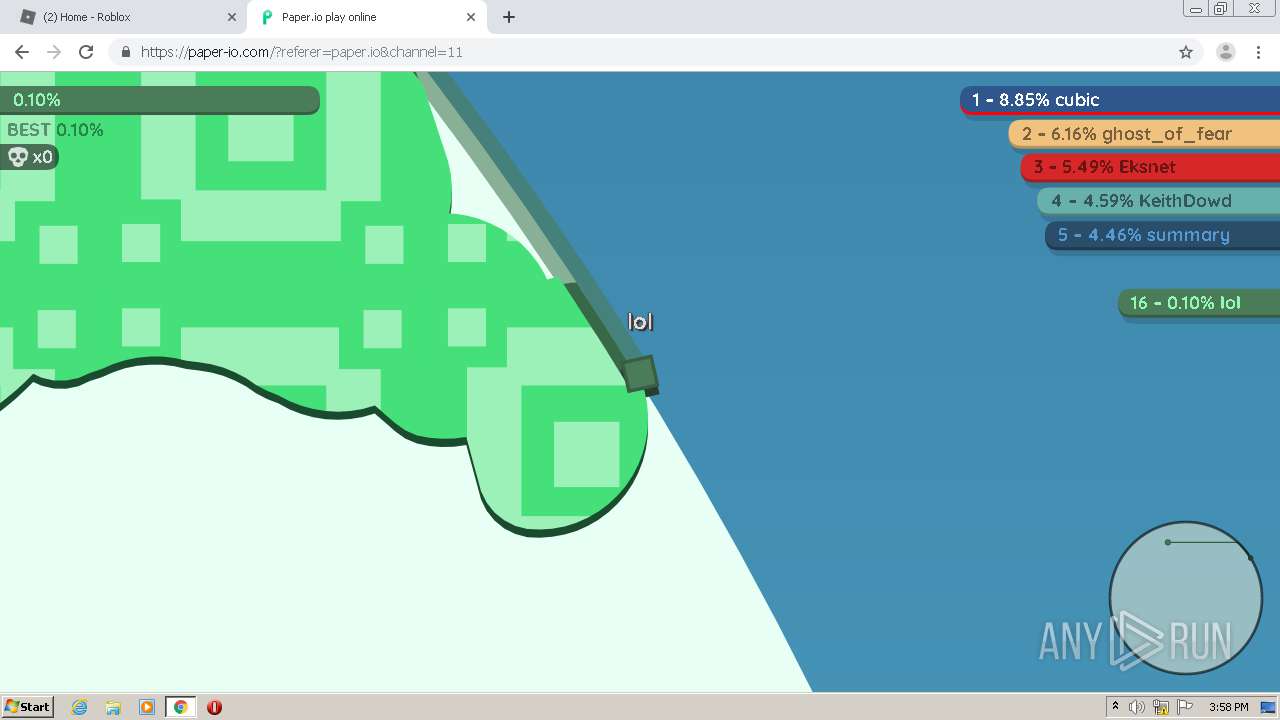1280x720 pixels.
Task: Open network status tray icon
Action: [x=1161, y=707]
